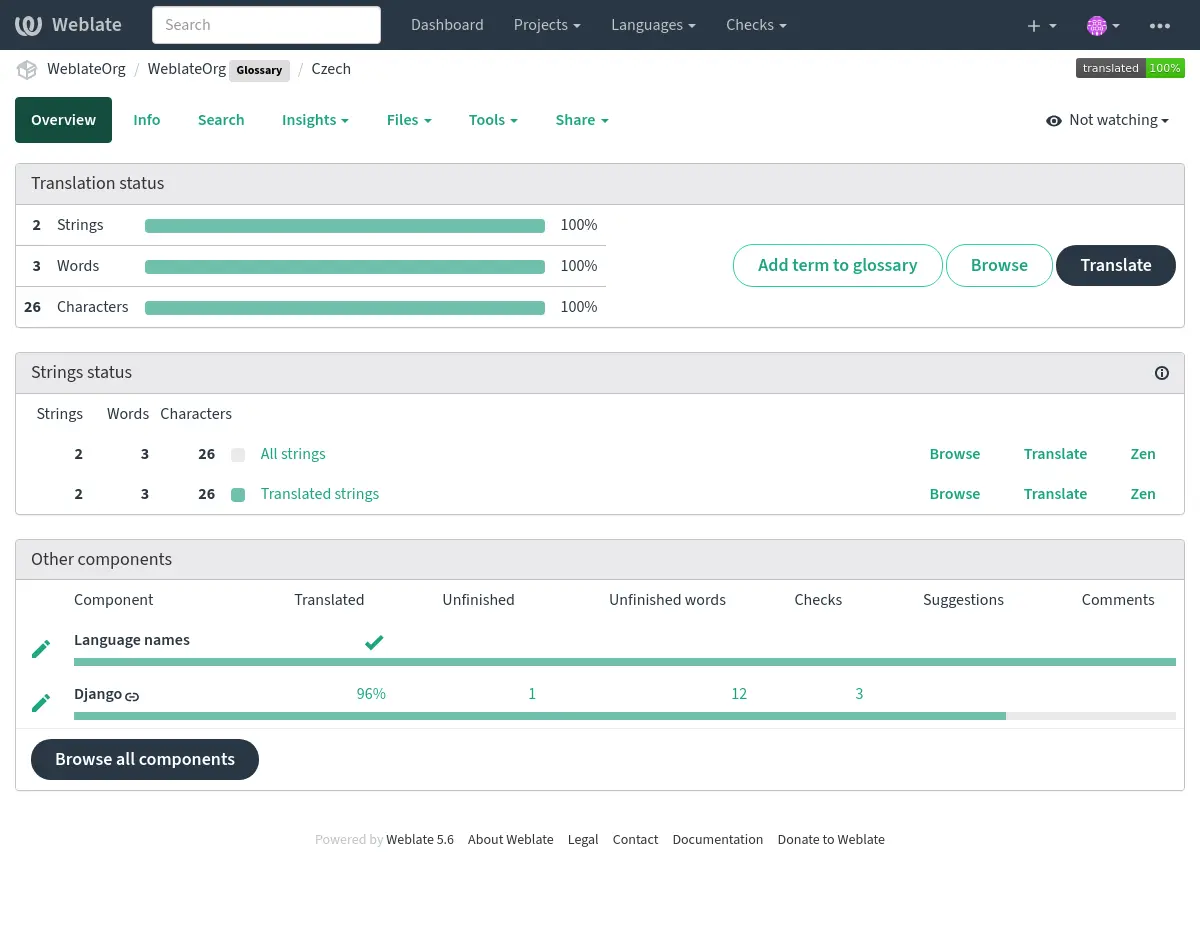Switch to the Search tab
Screen dimensions: 1200x951
coord(221,120)
